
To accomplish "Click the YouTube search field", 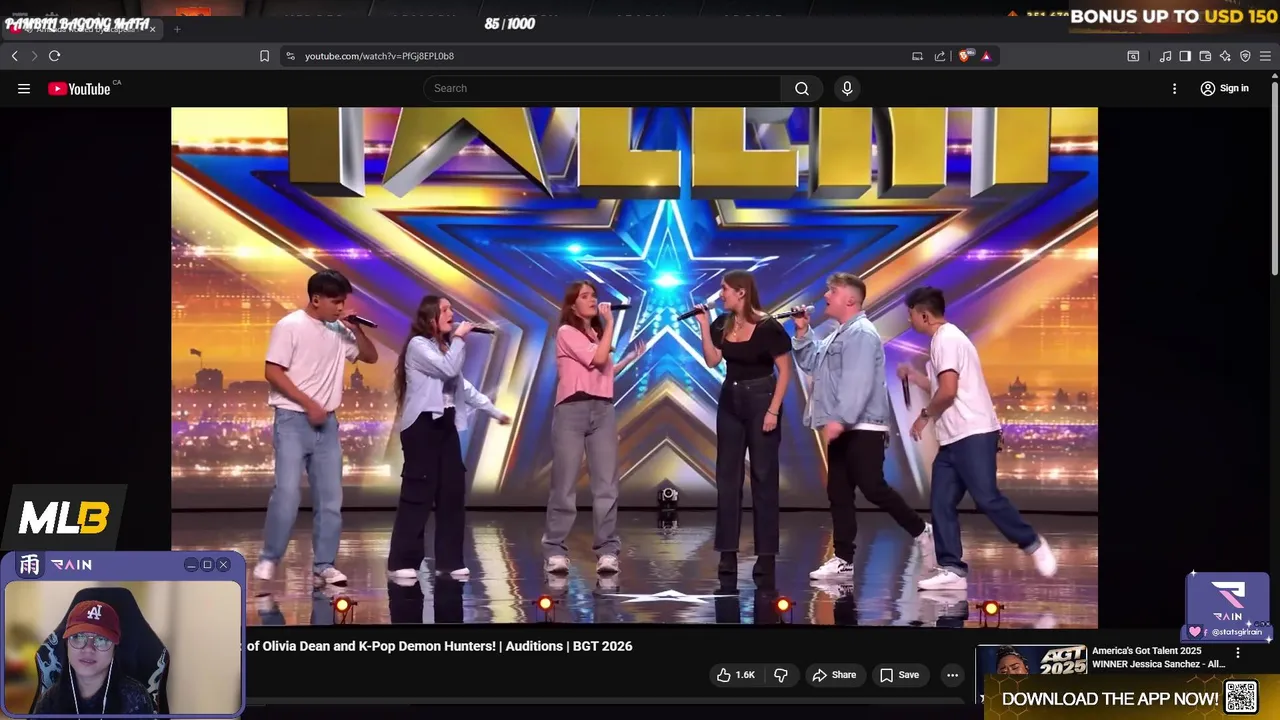I will (x=603, y=88).
